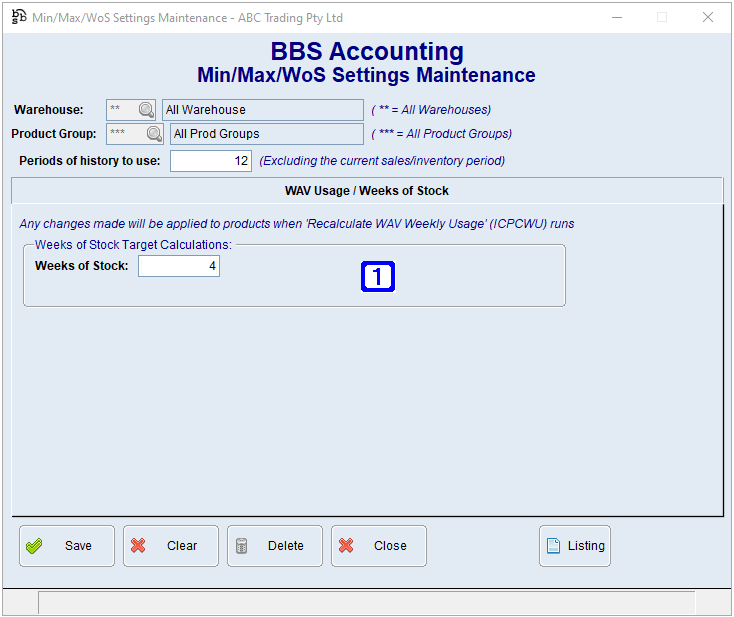
Task: Click the Warehouse lookup magnifier icon
Action: (x=147, y=110)
